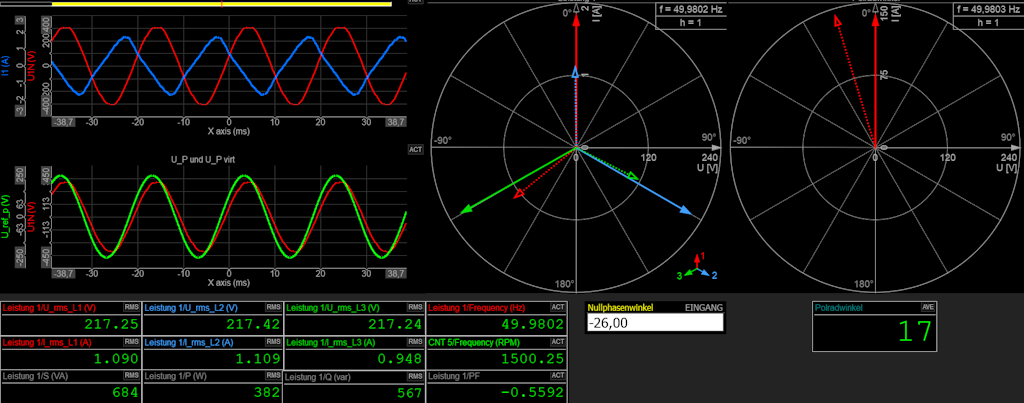The width and height of the screenshot is (1024, 403).
Task: Click the EINGANG label above the input field
Action: point(703,306)
